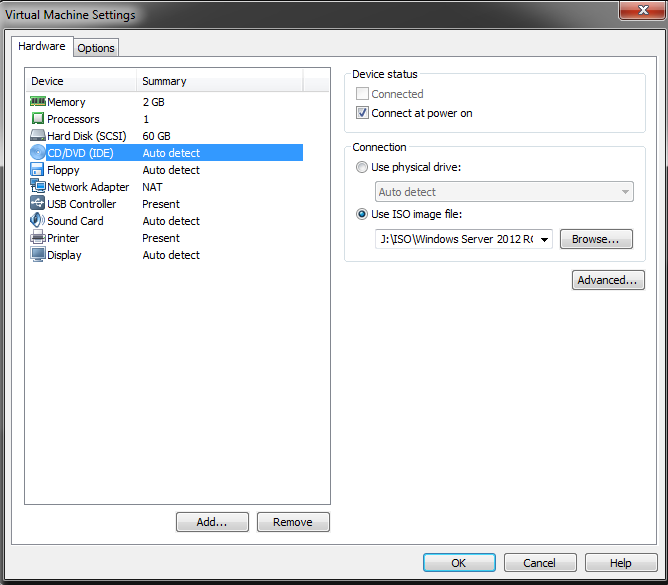
Task: Select the Processors row label
Action: tap(73, 119)
